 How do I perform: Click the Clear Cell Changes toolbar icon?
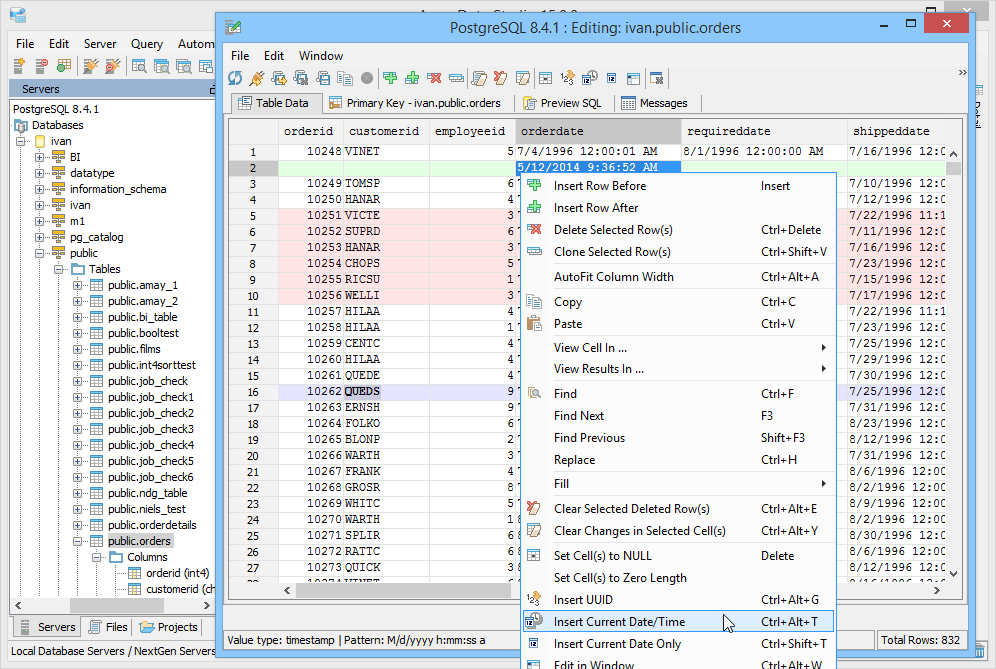click(523, 78)
